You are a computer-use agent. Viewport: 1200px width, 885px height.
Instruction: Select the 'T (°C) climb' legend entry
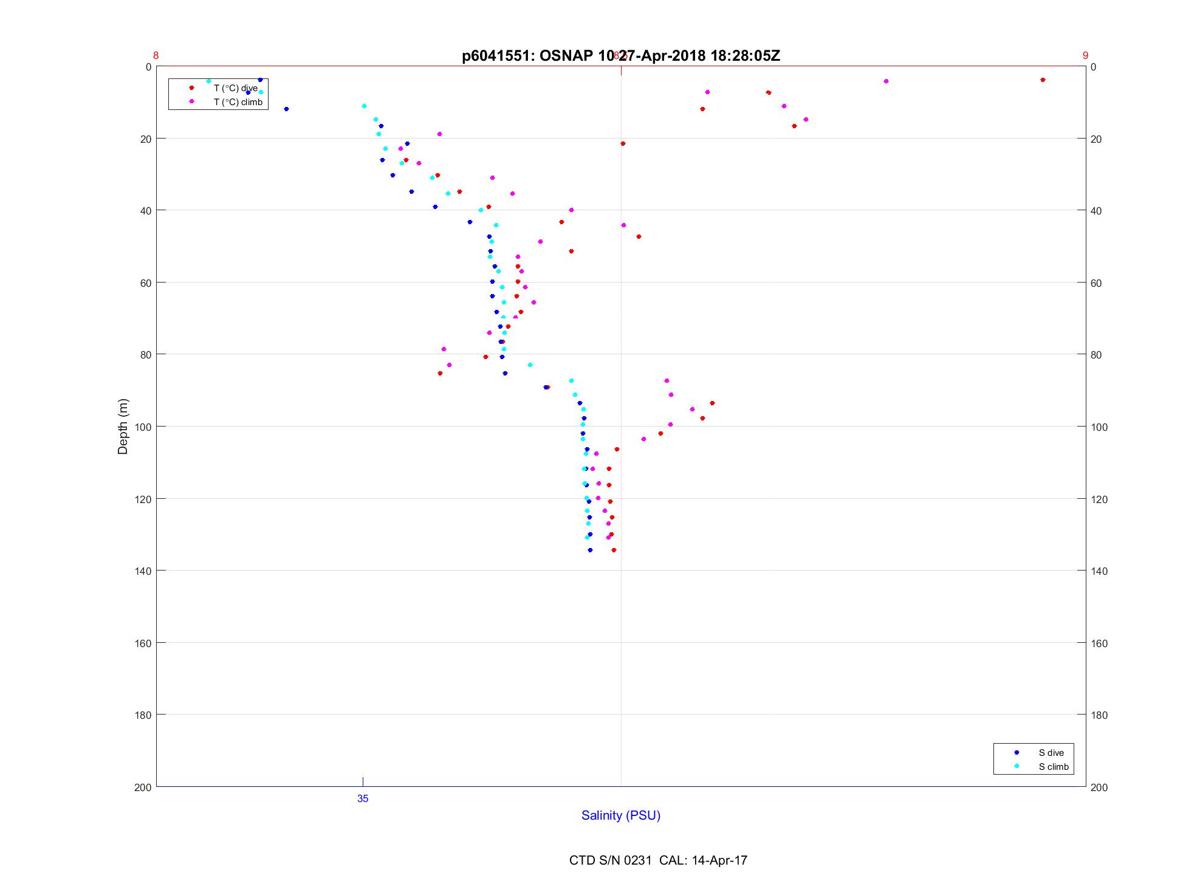238,102
